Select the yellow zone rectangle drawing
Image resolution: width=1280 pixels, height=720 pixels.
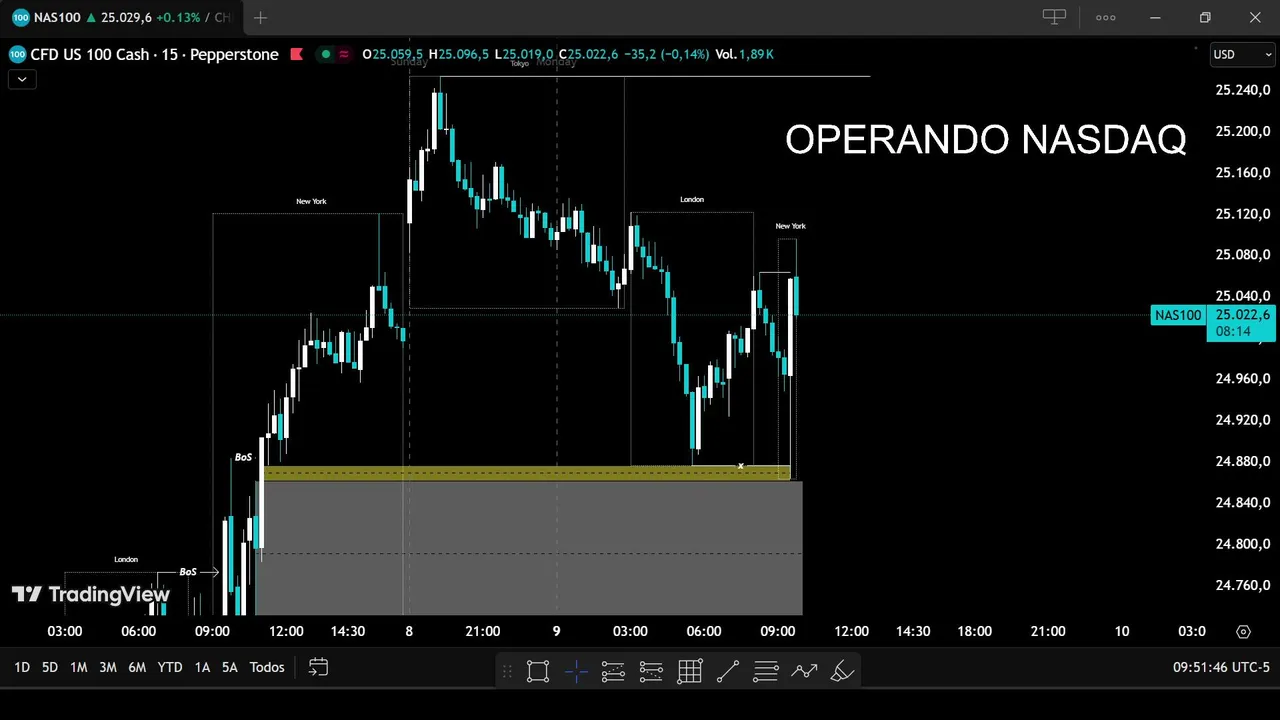(x=527, y=473)
